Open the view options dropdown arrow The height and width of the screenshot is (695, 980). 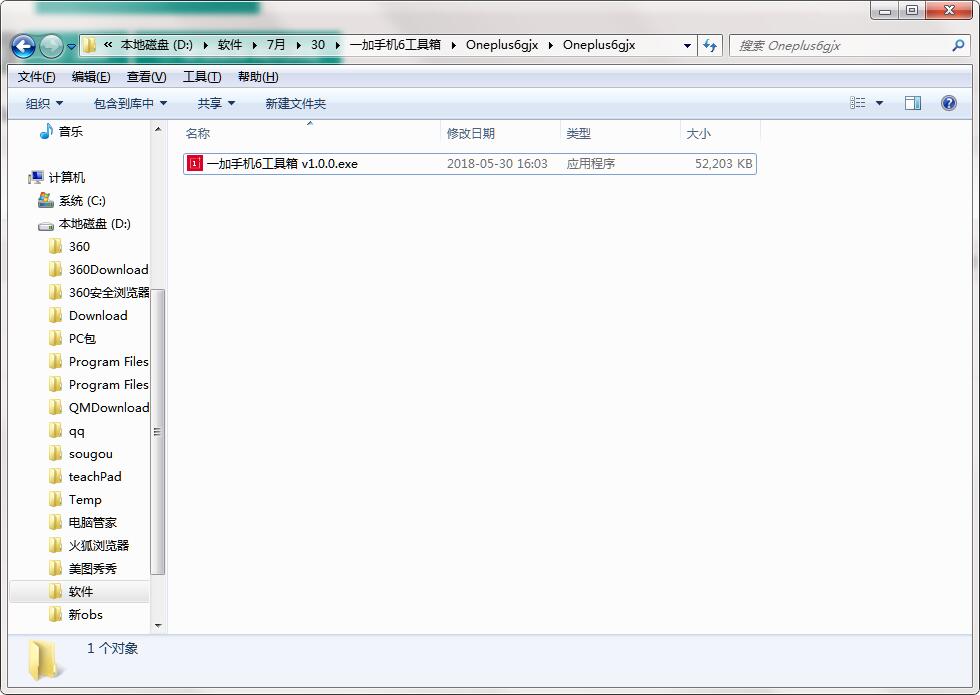[879, 103]
